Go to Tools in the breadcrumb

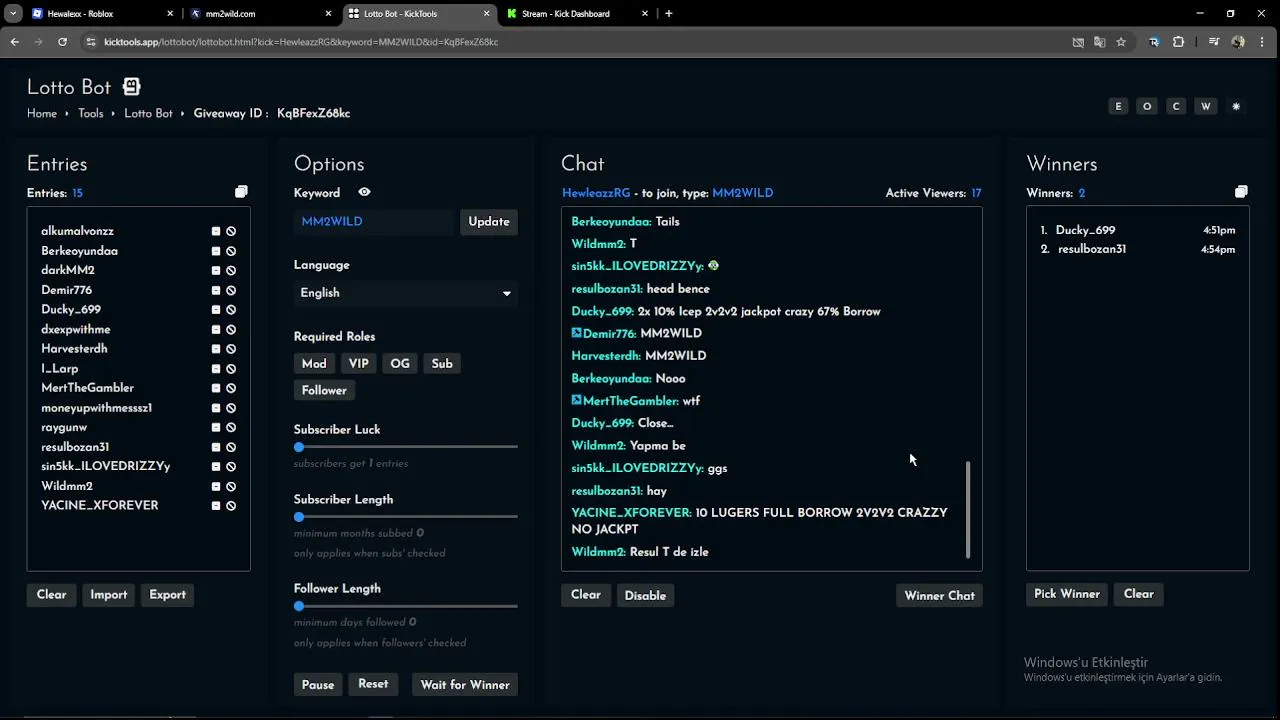pos(91,114)
